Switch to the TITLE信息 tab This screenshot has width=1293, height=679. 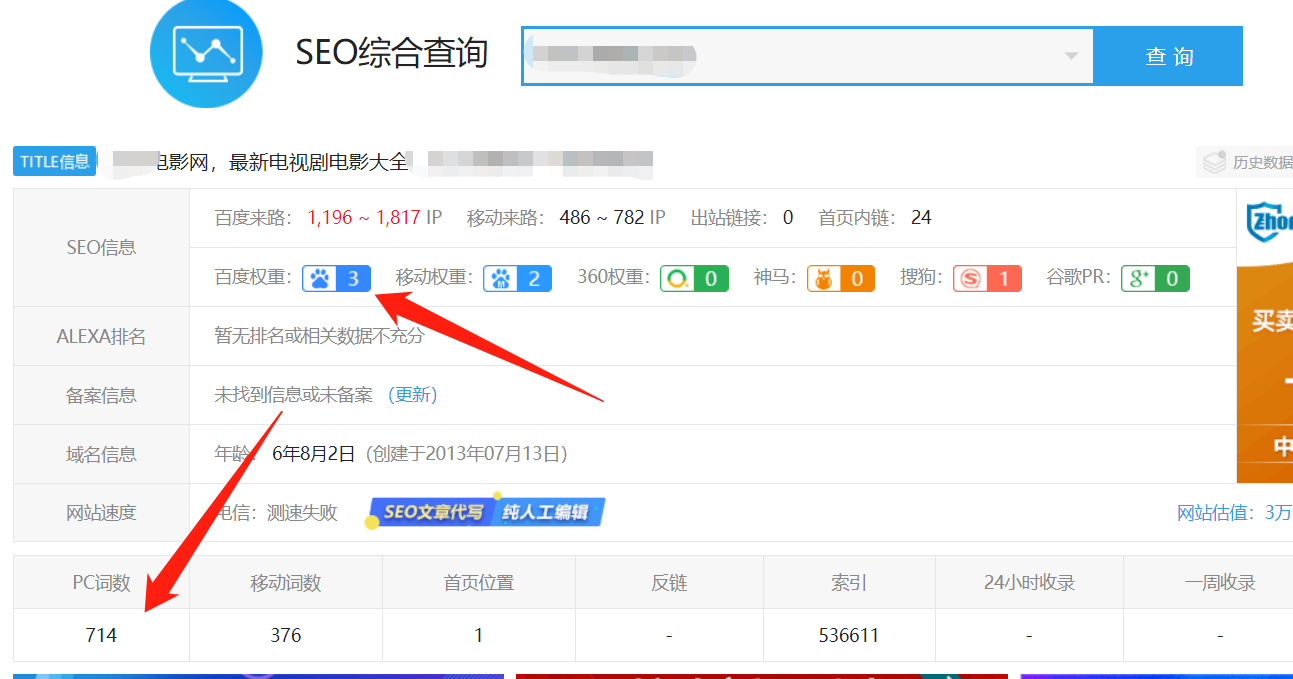pyautogui.click(x=54, y=161)
